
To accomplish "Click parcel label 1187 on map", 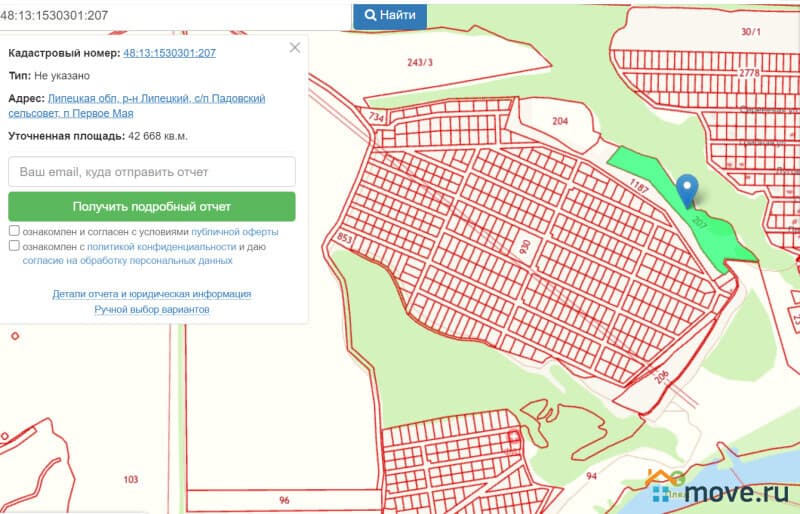I will [638, 186].
